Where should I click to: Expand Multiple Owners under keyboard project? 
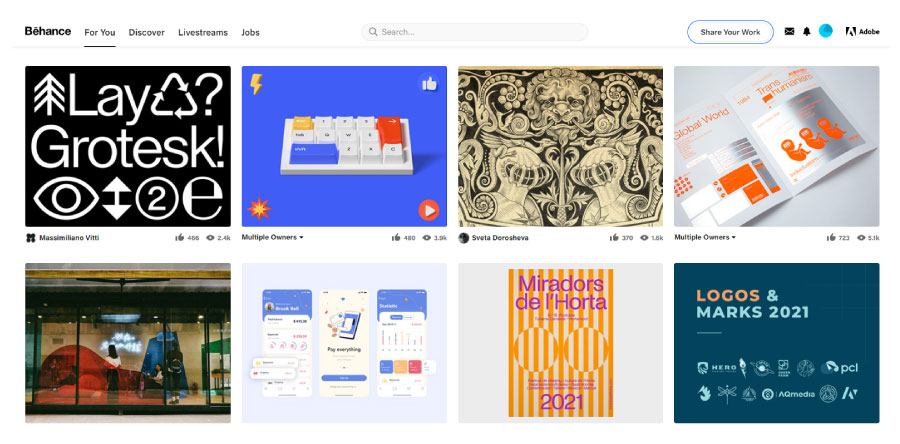[x=272, y=237]
